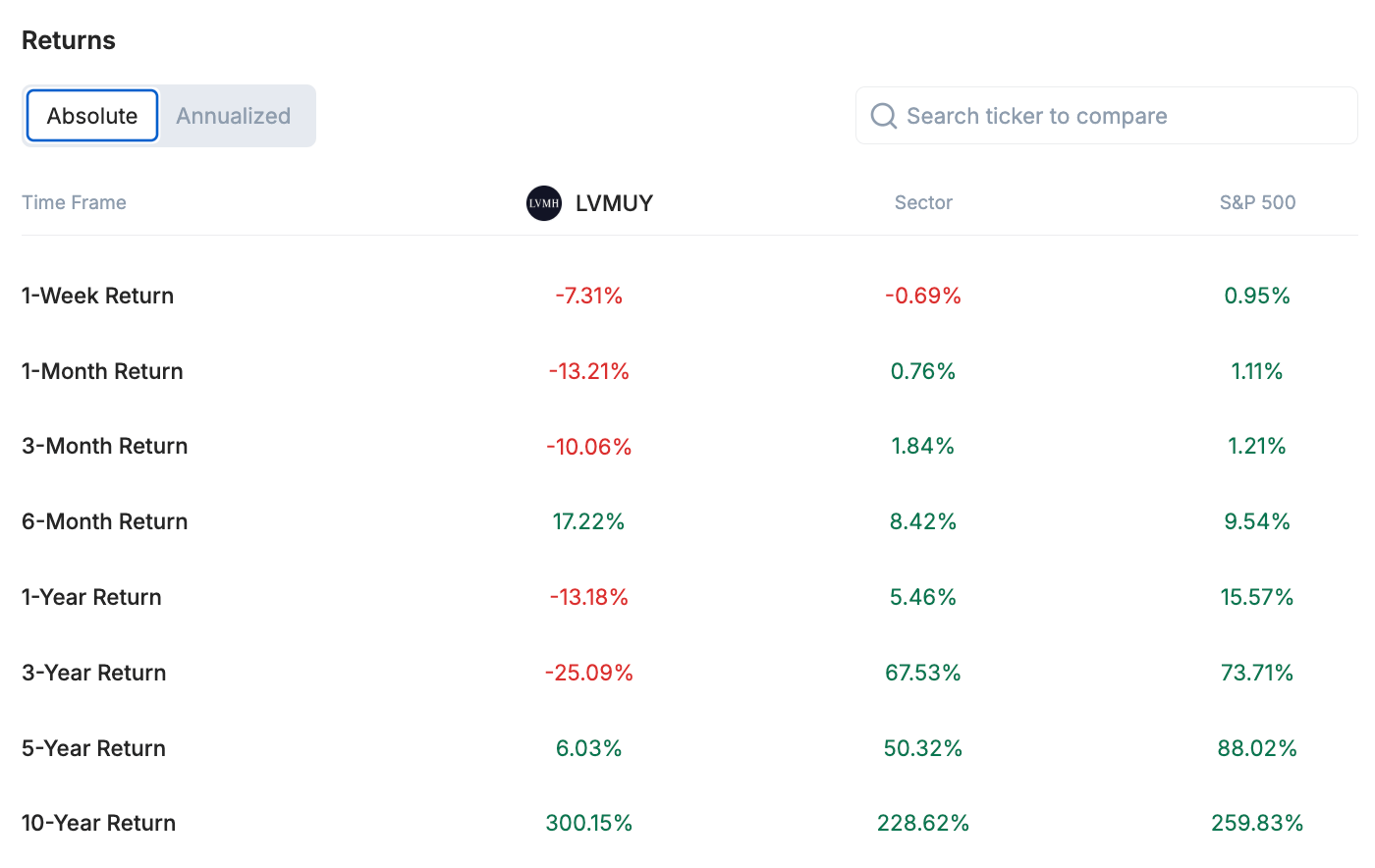
Task: Click the LVMUY ticker label
Action: (614, 203)
